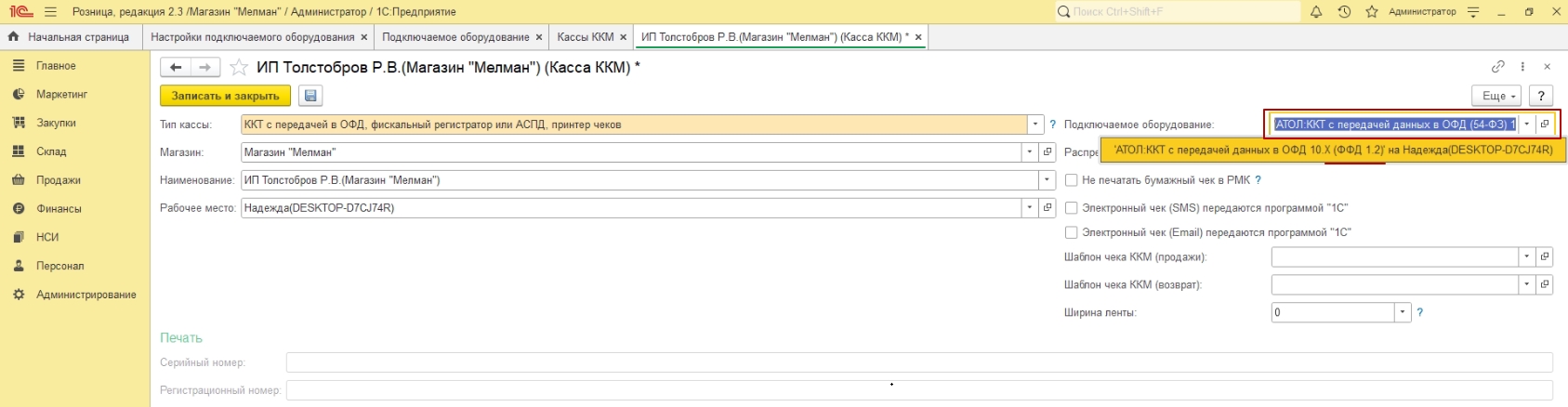1568x407 pixels.
Task: Expand the Подключаемое оборудование dropdown arrow
Action: (x=1527, y=125)
